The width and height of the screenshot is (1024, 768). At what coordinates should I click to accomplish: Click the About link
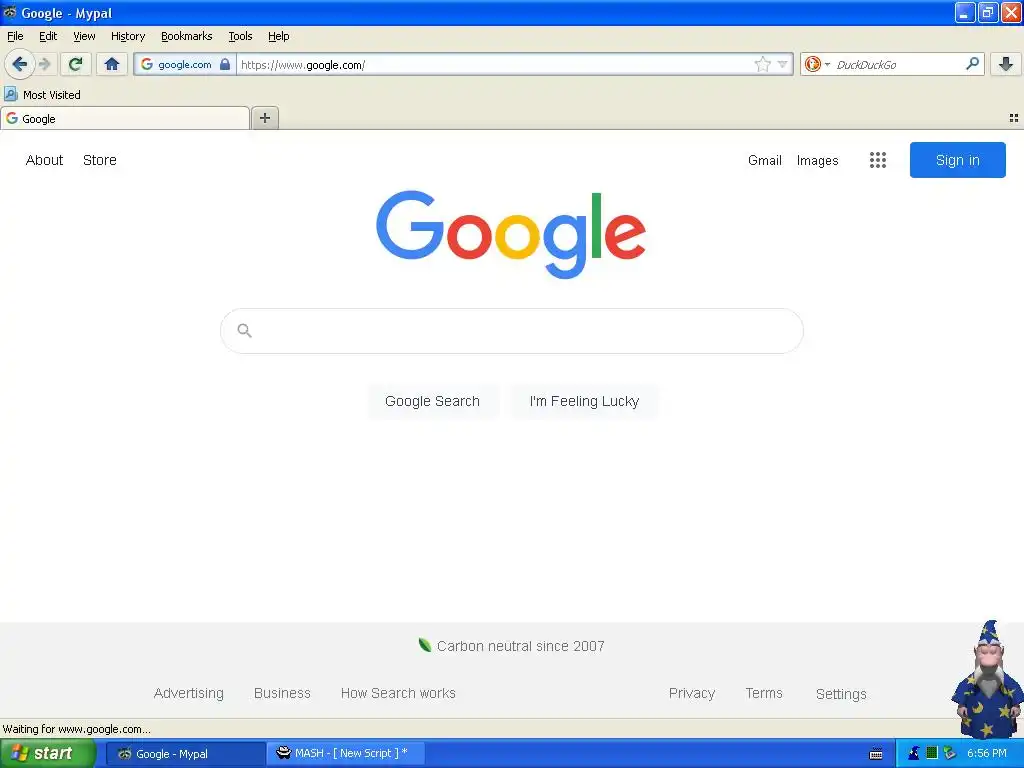tap(44, 160)
